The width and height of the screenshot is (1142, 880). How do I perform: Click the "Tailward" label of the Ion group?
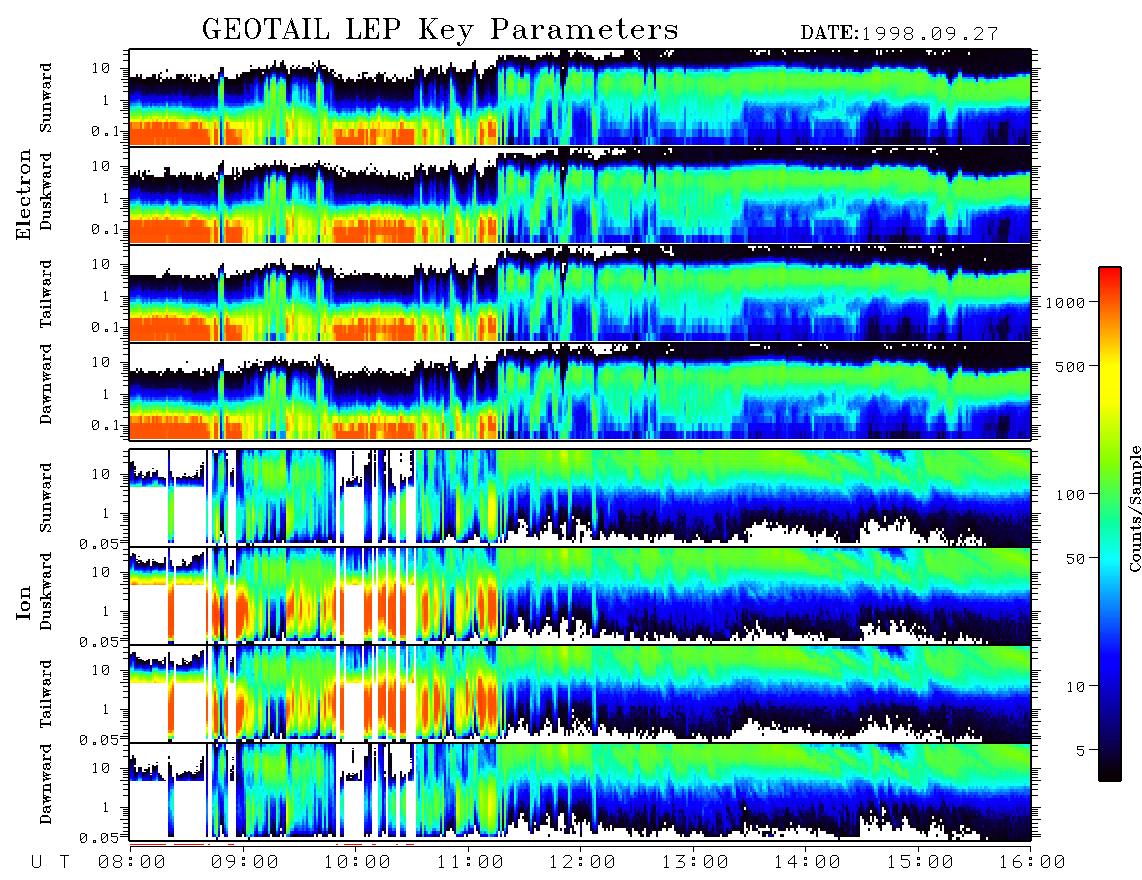[46, 694]
